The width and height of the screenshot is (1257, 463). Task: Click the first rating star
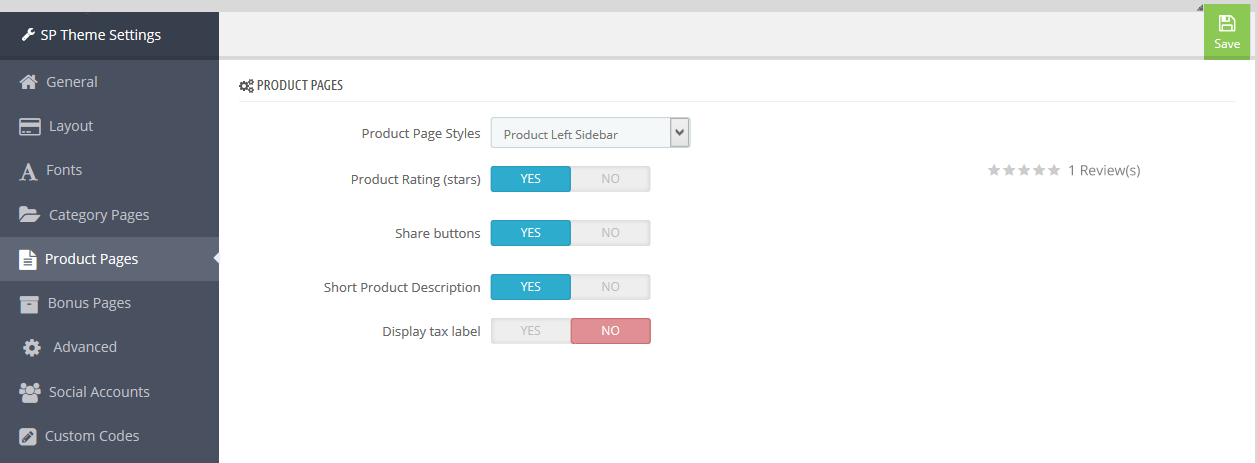click(994, 170)
